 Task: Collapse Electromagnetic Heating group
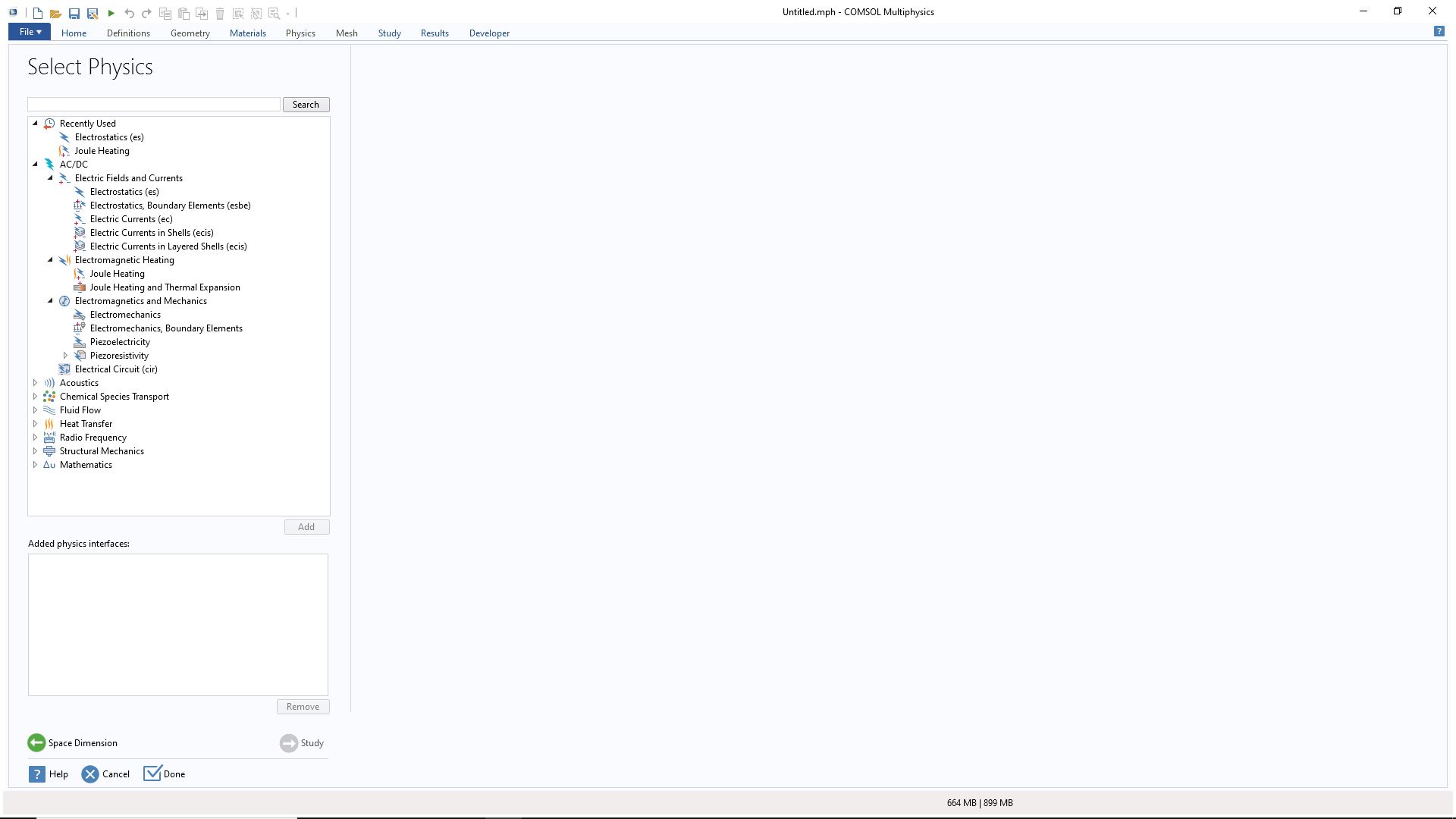point(50,260)
